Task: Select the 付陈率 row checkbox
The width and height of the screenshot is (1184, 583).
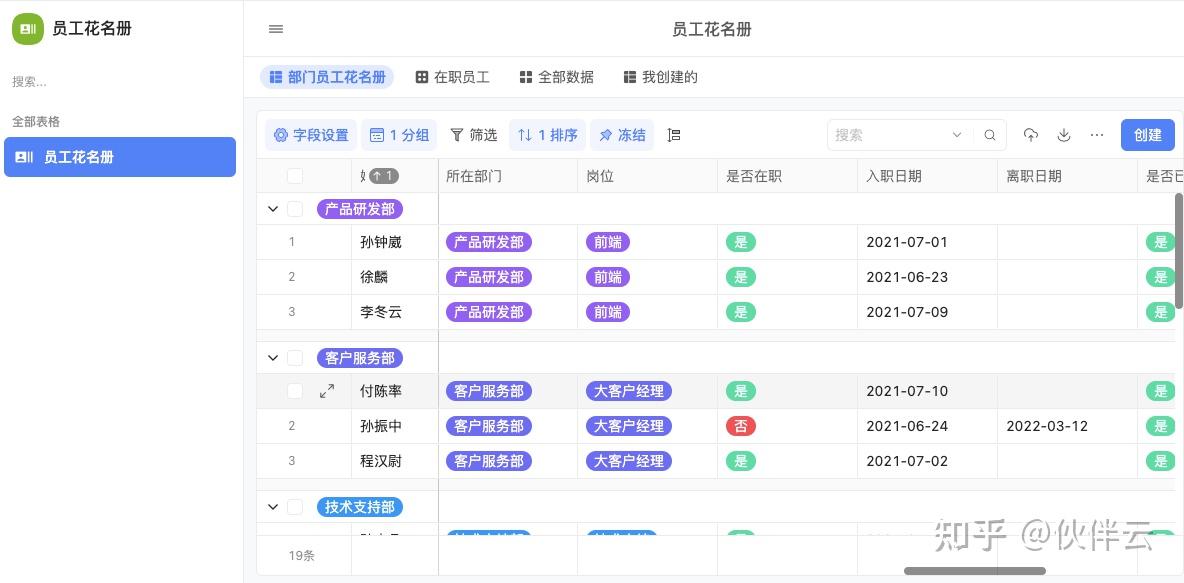Action: 295,391
